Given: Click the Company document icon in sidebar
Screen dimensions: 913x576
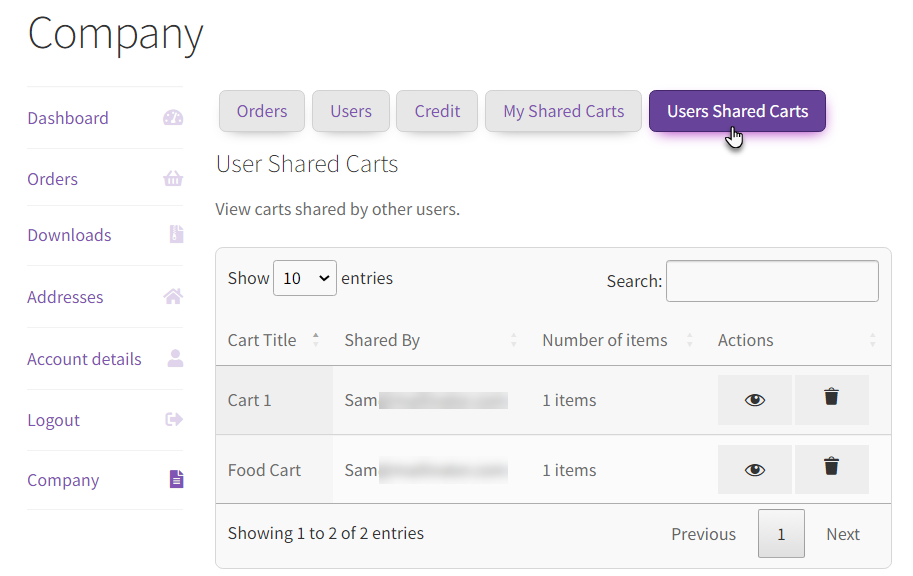Looking at the screenshot, I should click(176, 479).
